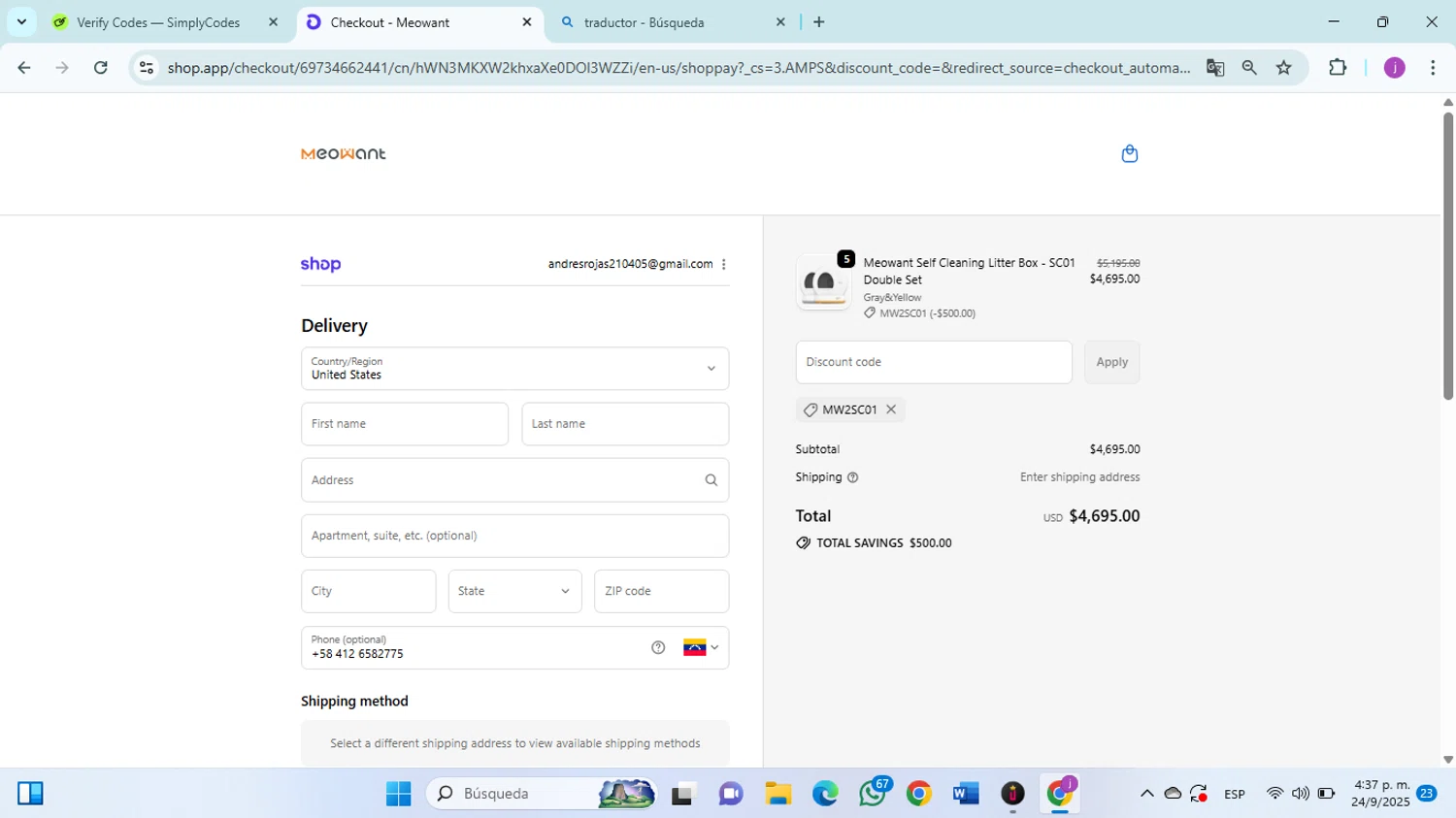Viewport: 1456px width, 818px height.
Task: Click the scrollbar down arrow
Action: [x=1448, y=760]
